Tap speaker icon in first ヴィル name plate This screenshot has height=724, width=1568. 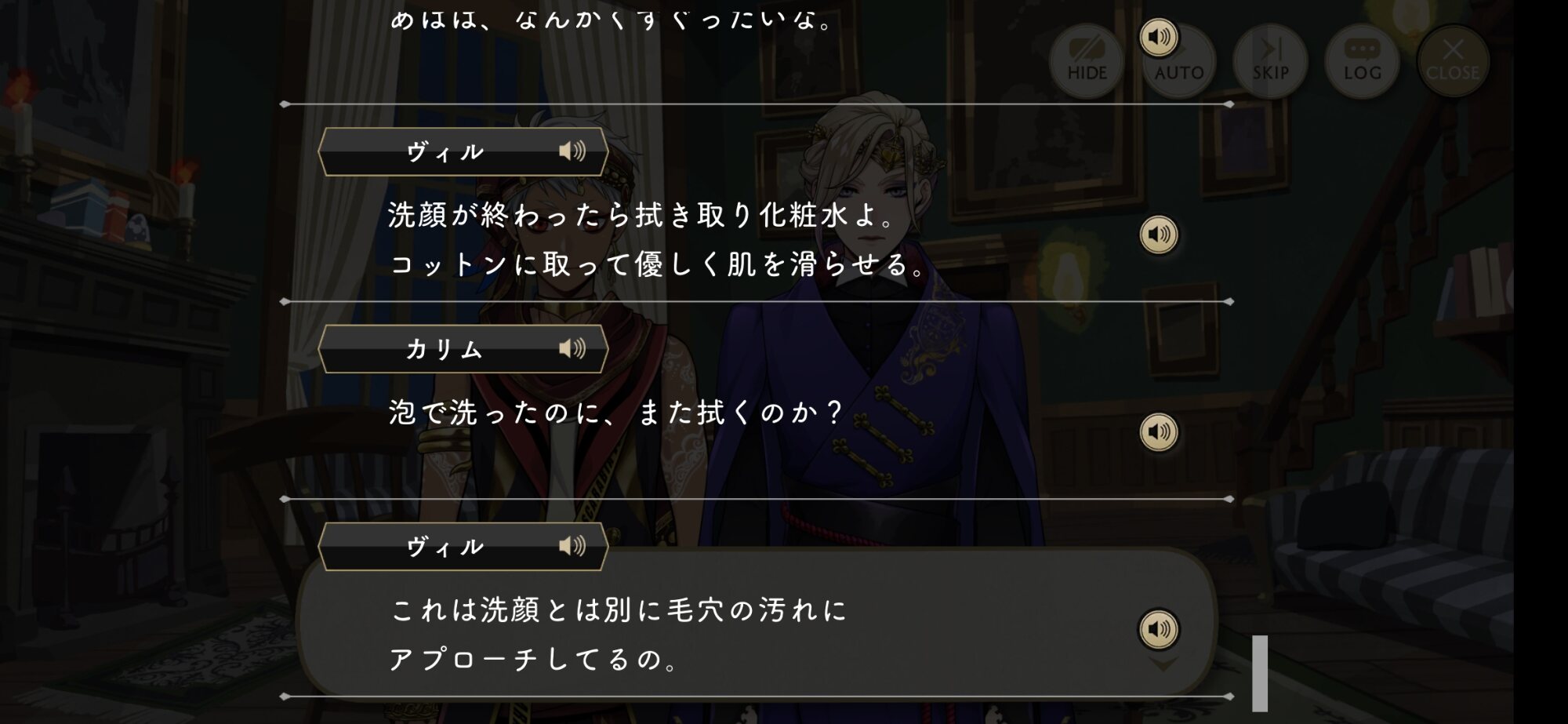[572, 151]
